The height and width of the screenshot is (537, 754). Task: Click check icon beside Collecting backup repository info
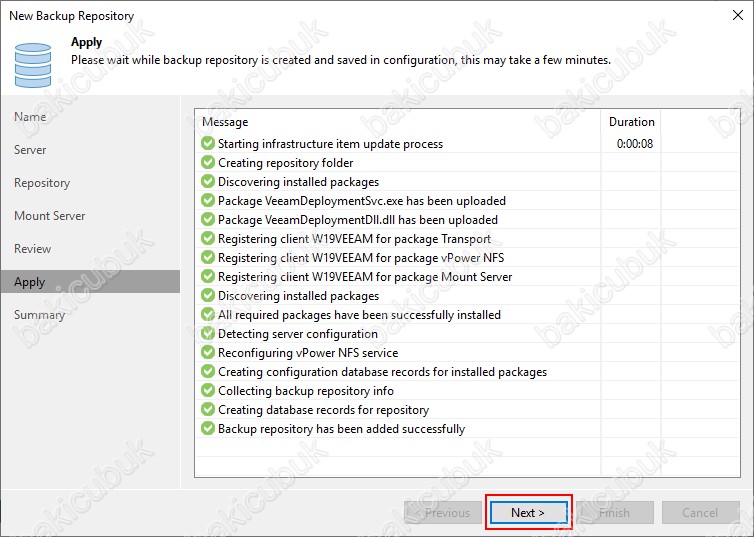pos(208,390)
